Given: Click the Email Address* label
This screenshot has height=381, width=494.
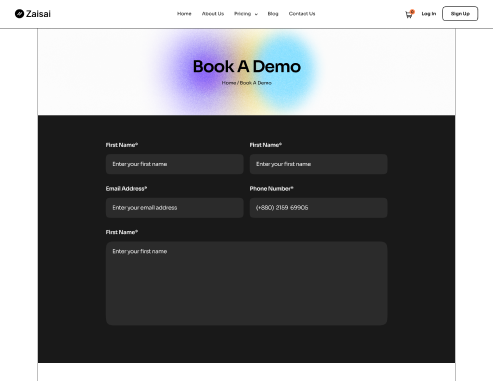Looking at the screenshot, I should [126, 189].
